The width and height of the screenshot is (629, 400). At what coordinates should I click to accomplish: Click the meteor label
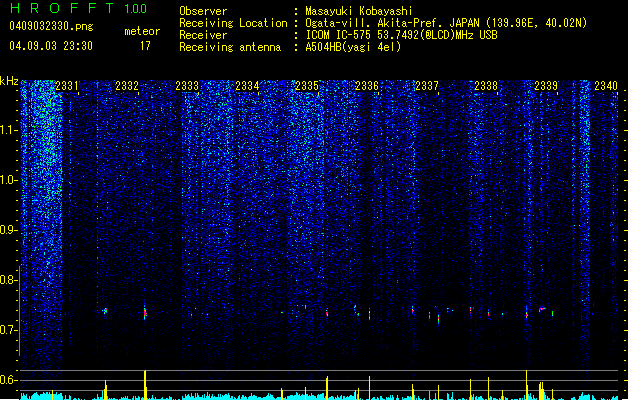pyautogui.click(x=142, y=31)
